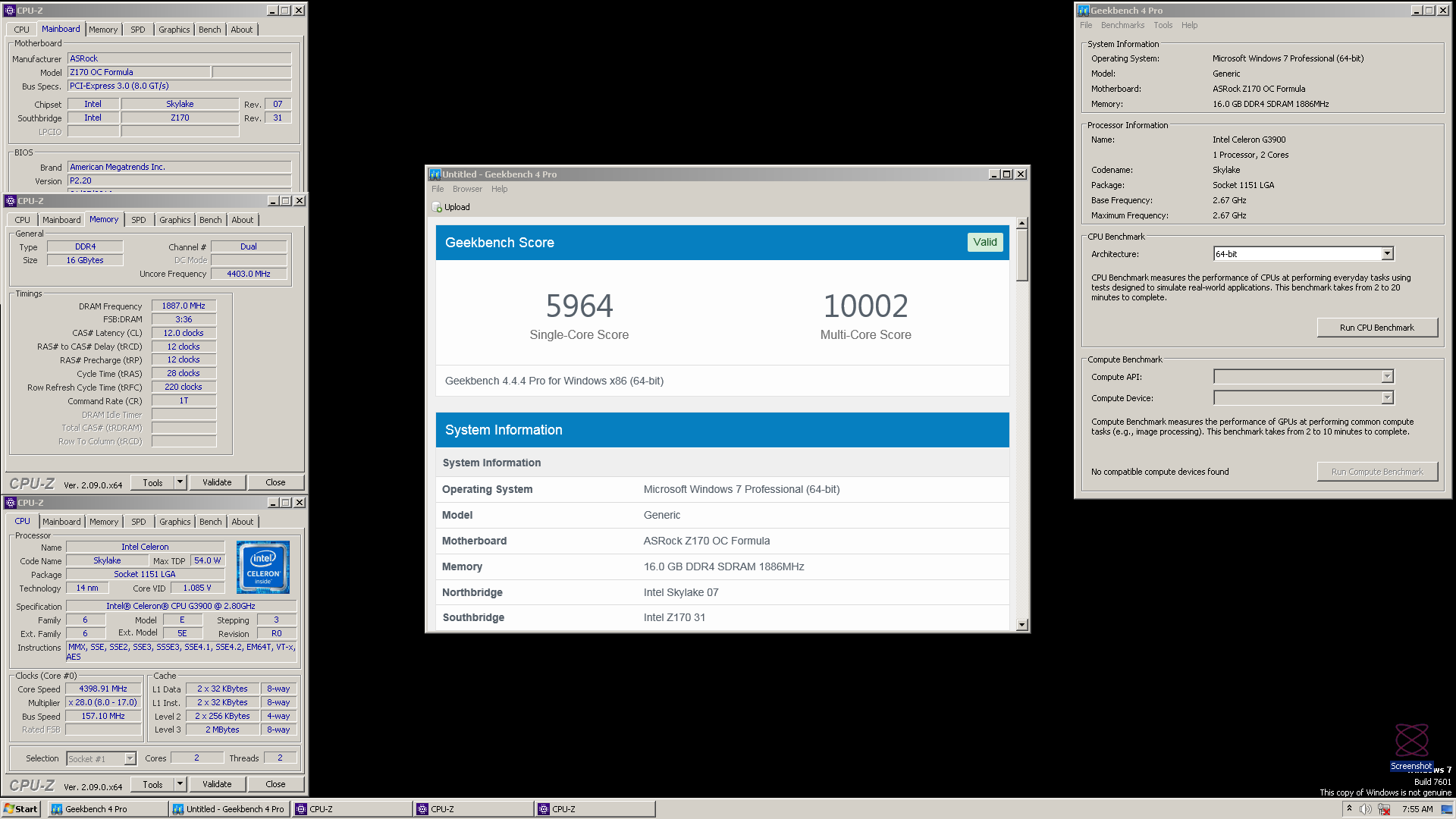
Task: Open the Start menu
Action: (20, 809)
